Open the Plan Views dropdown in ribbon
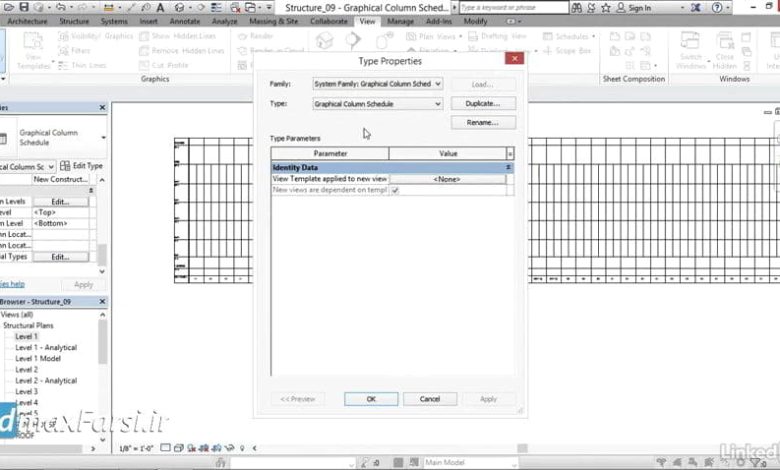 [x=461, y=36]
